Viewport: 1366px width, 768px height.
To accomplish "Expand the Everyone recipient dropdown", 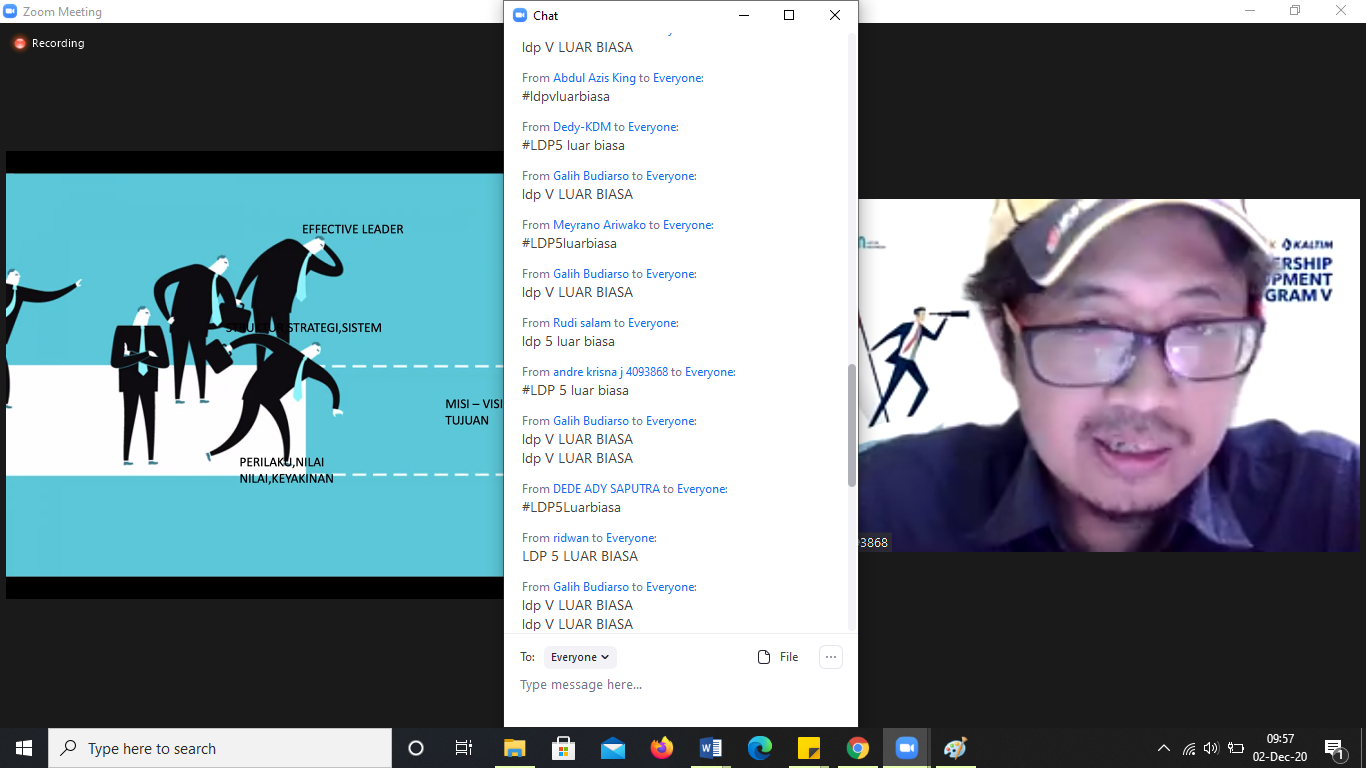I will pyautogui.click(x=580, y=657).
